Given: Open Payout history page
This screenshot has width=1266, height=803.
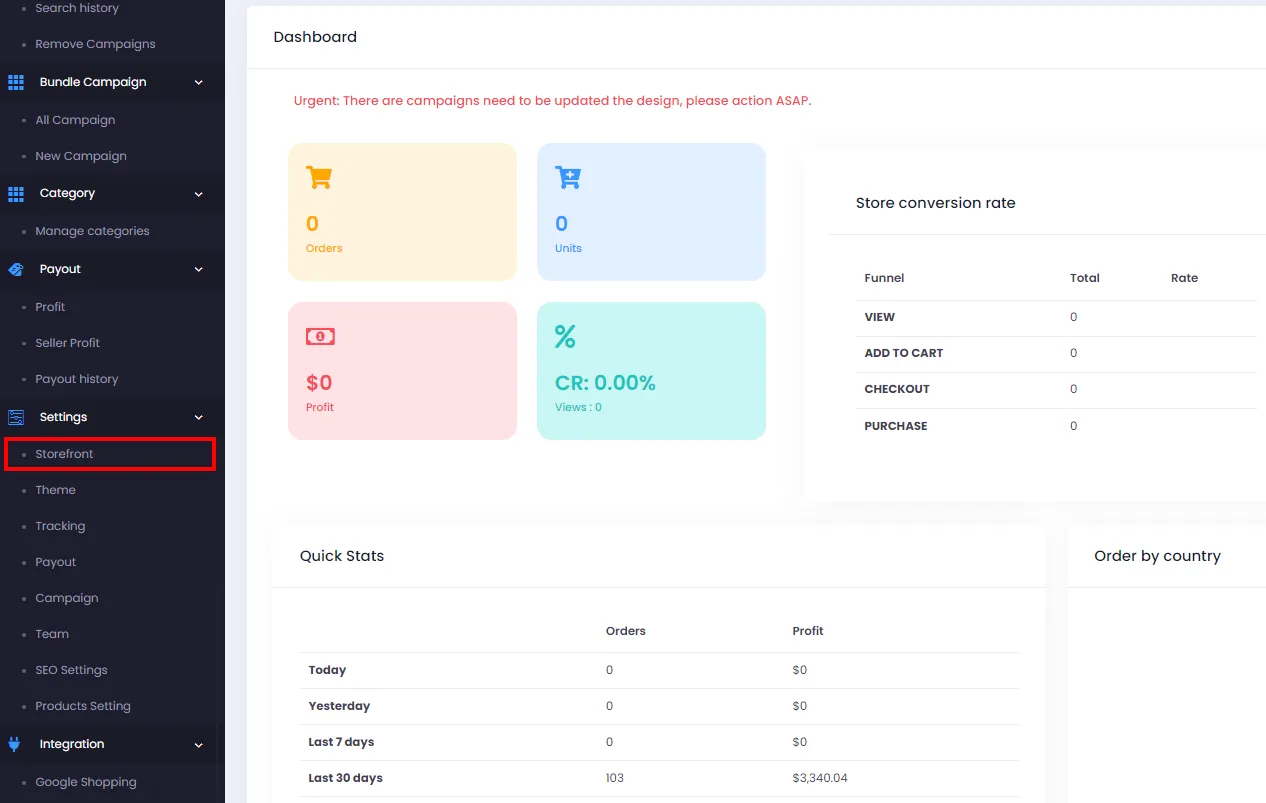Looking at the screenshot, I should point(77,379).
